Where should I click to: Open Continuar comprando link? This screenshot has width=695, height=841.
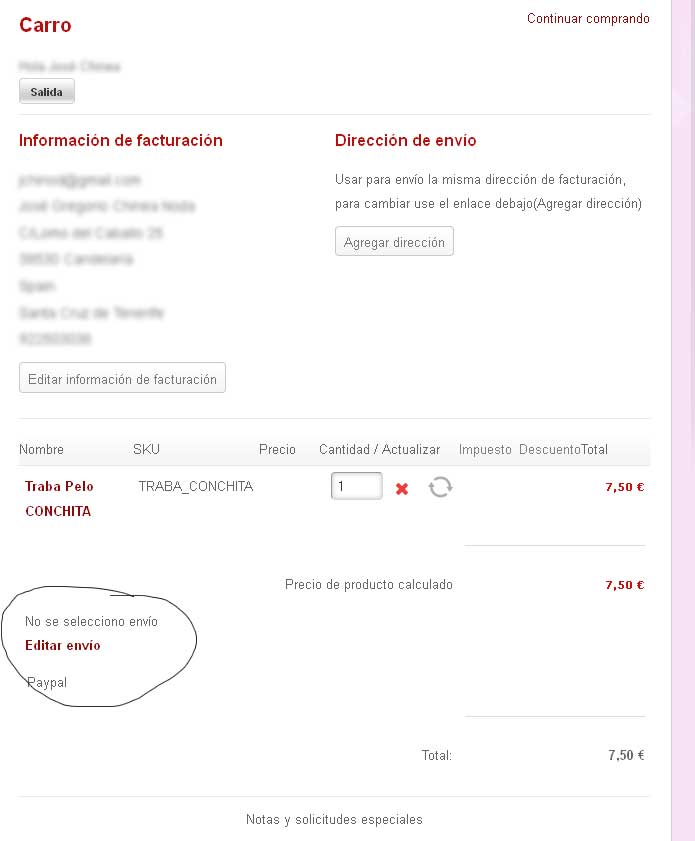coord(588,19)
